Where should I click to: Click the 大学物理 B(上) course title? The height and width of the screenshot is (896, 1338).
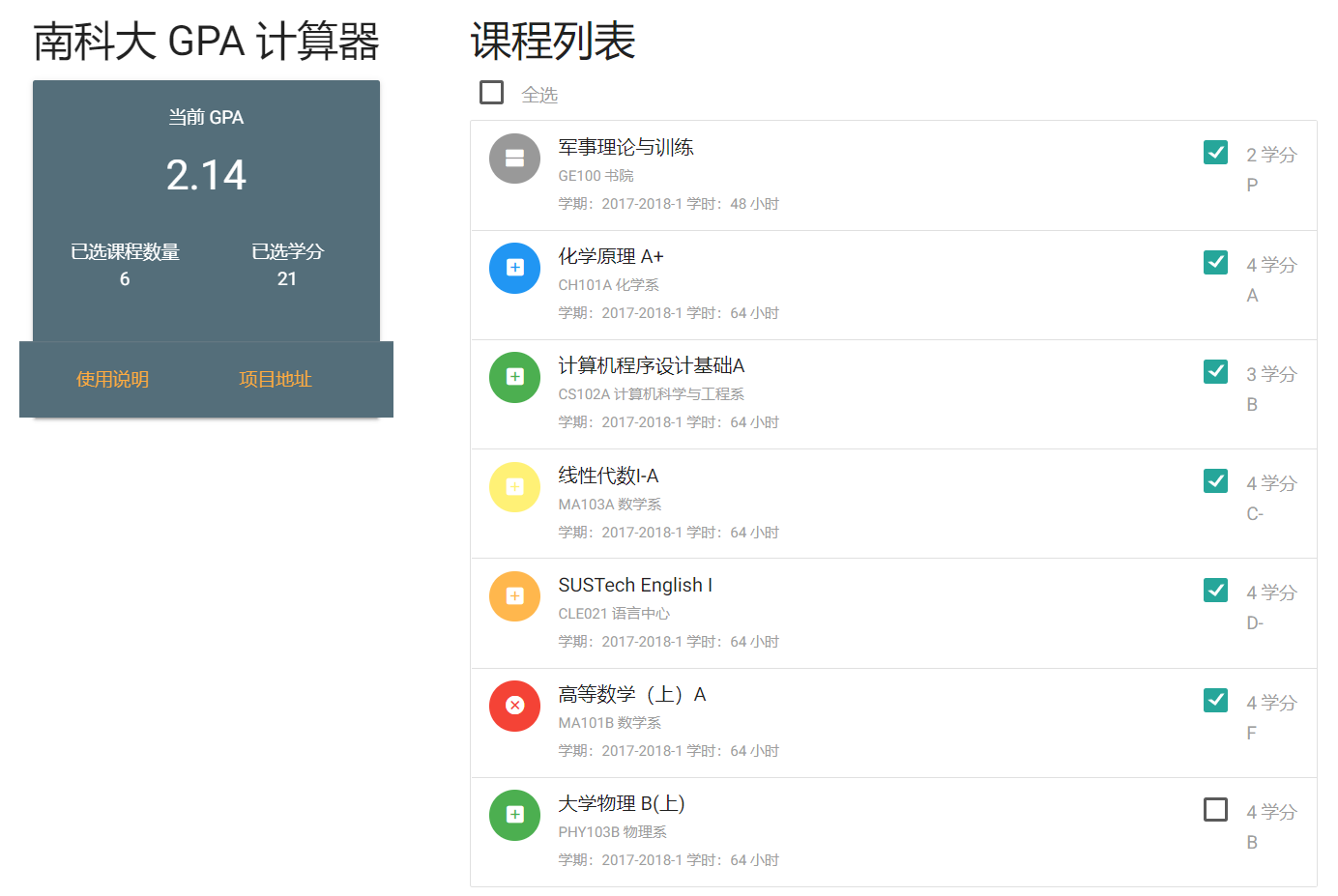(622, 803)
